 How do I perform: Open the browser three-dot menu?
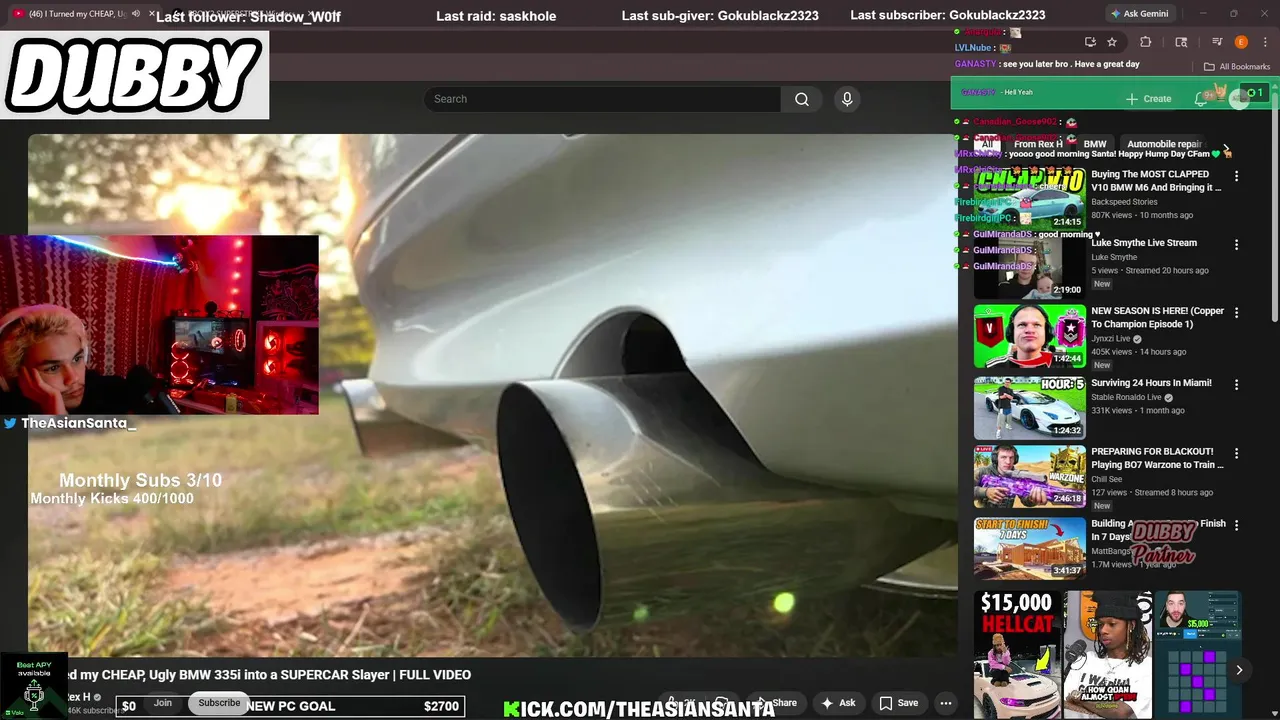pos(1264,42)
